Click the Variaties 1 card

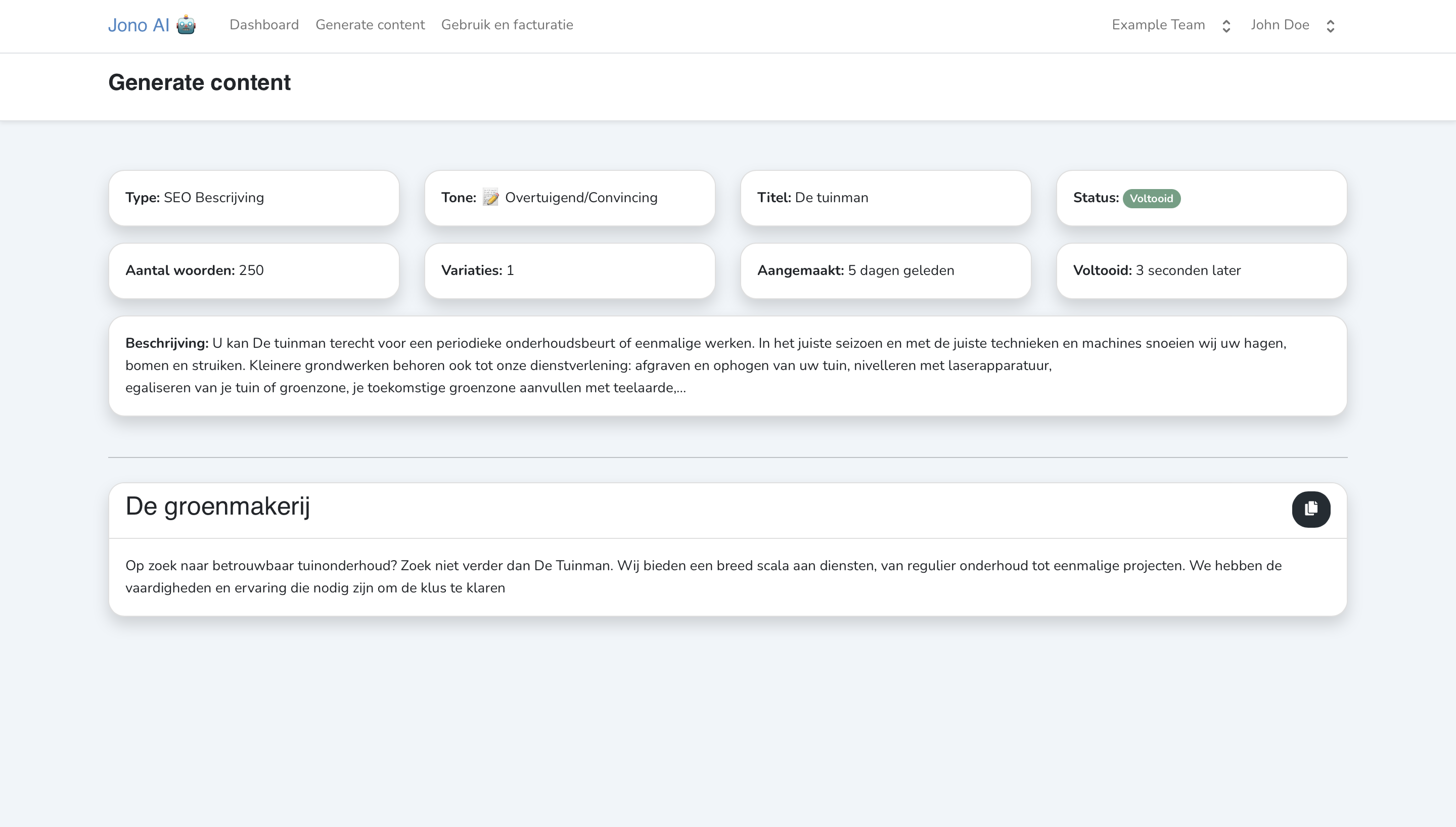tap(569, 270)
